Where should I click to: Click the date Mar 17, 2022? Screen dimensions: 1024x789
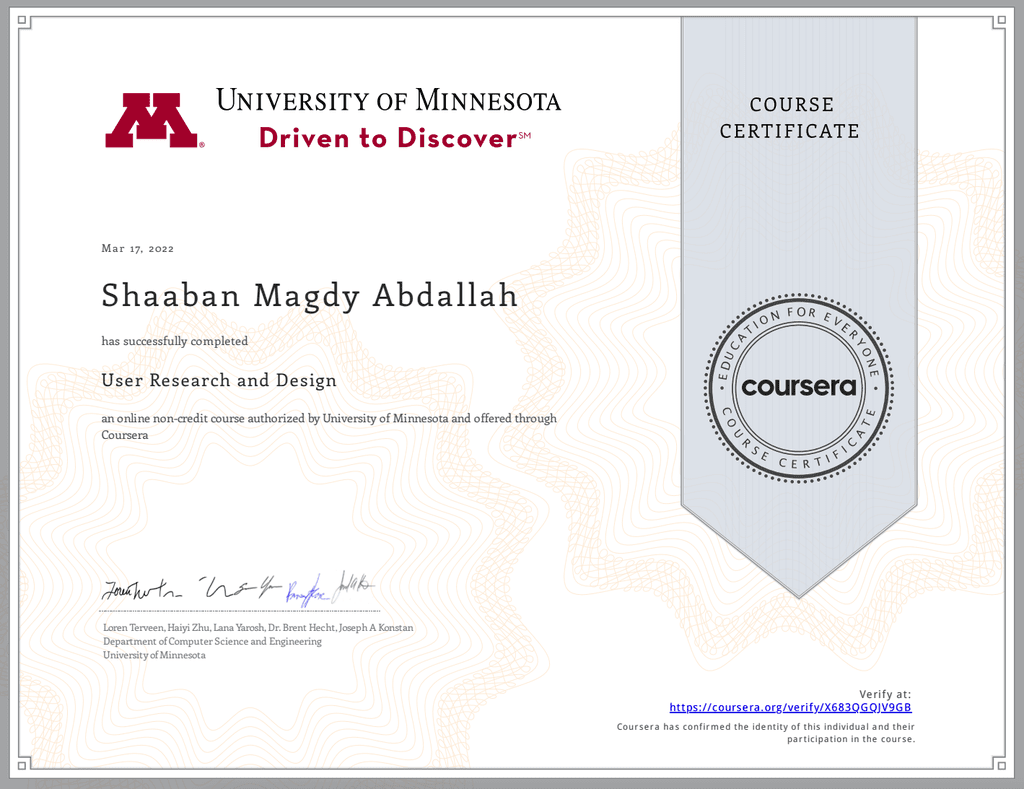[138, 249]
